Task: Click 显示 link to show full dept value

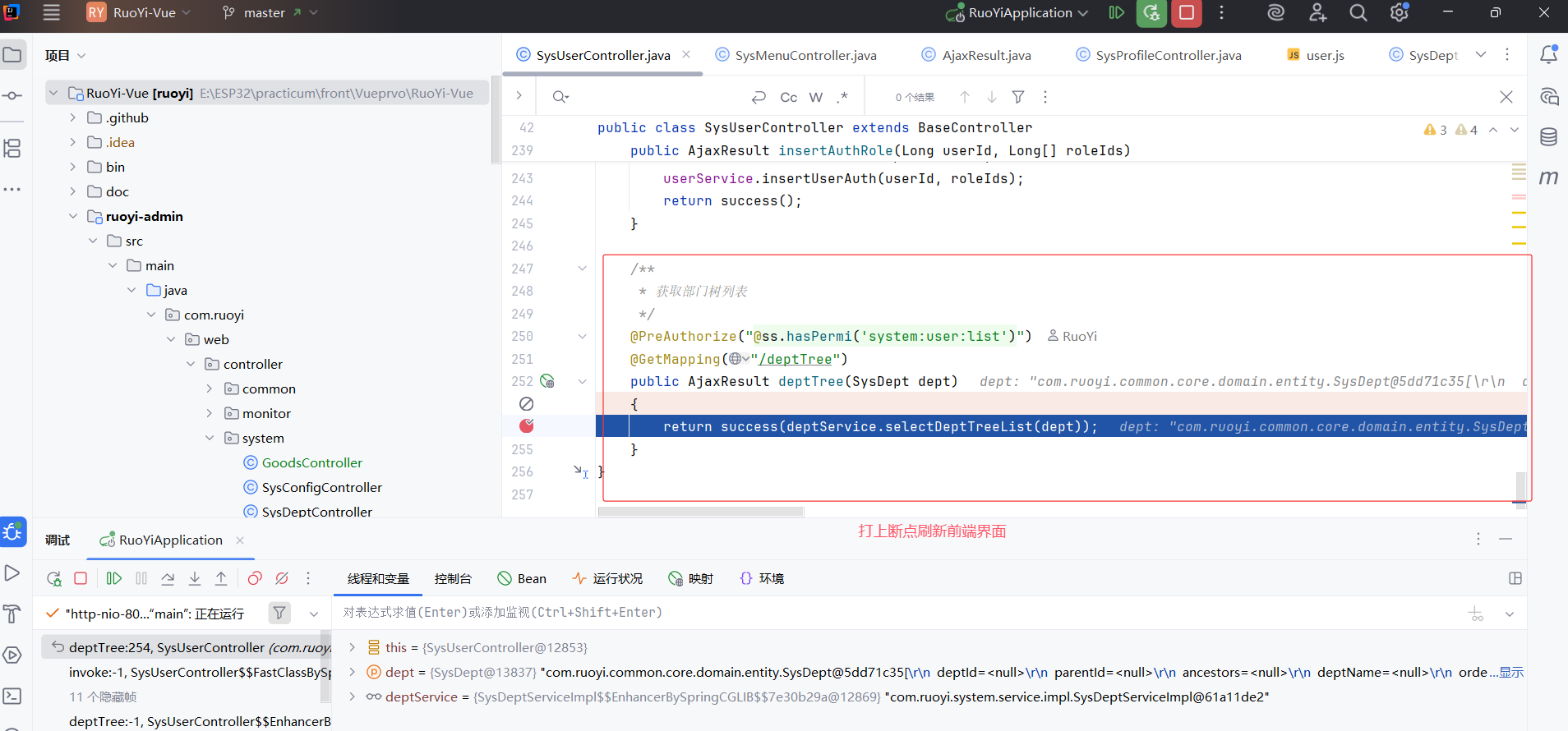Action: point(1511,672)
